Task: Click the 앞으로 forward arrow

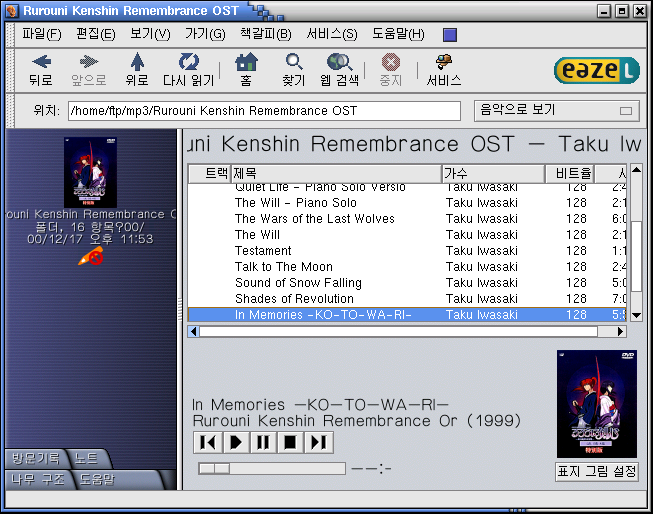Action: [88, 70]
